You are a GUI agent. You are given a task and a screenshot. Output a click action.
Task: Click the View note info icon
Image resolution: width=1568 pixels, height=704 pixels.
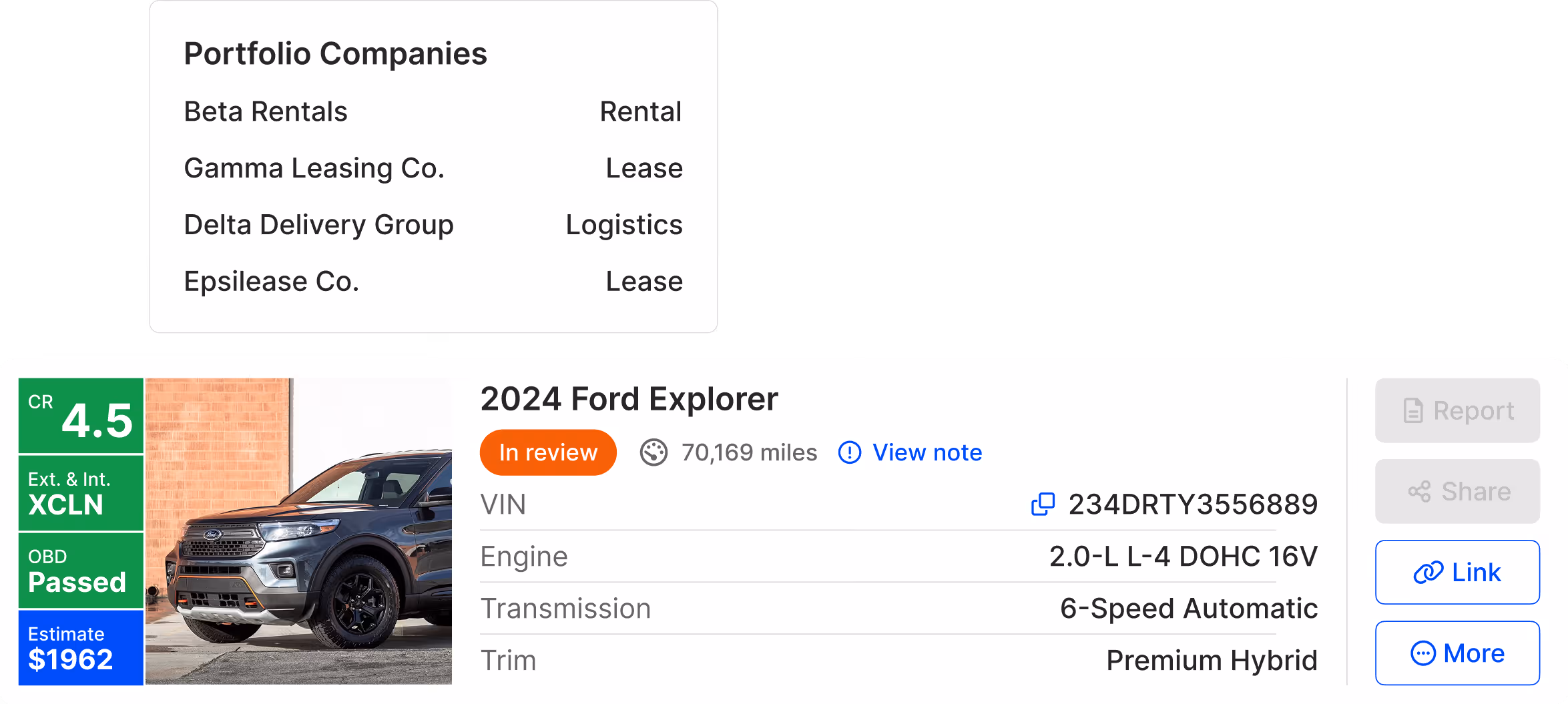[x=850, y=452]
